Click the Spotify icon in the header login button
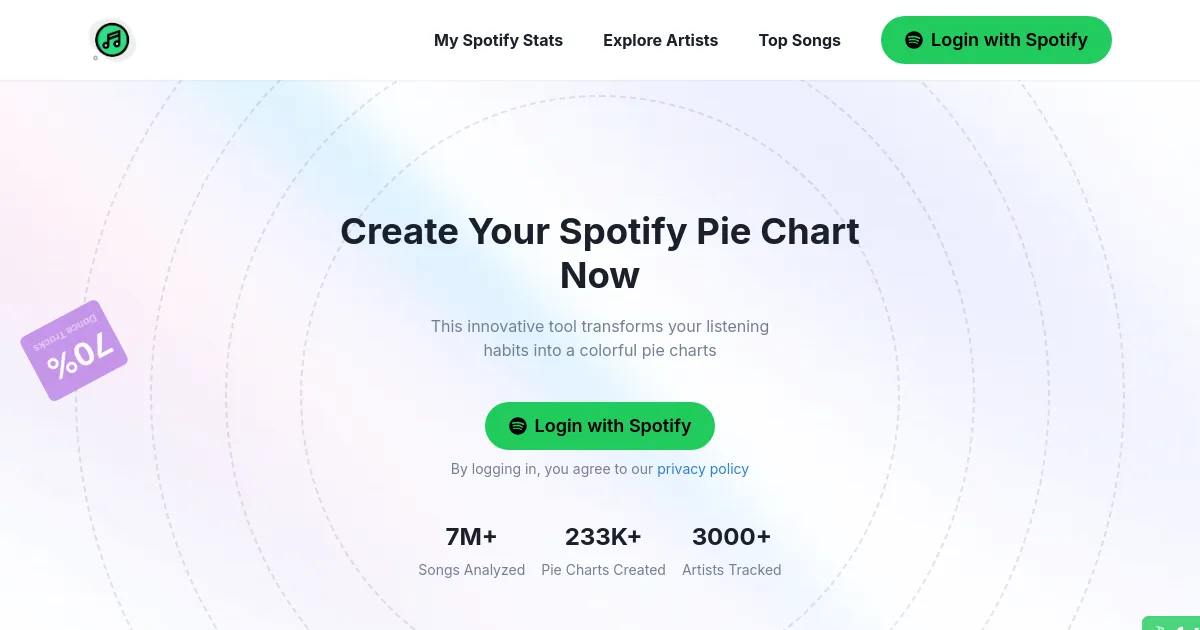The image size is (1200, 630). pyautogui.click(x=914, y=40)
